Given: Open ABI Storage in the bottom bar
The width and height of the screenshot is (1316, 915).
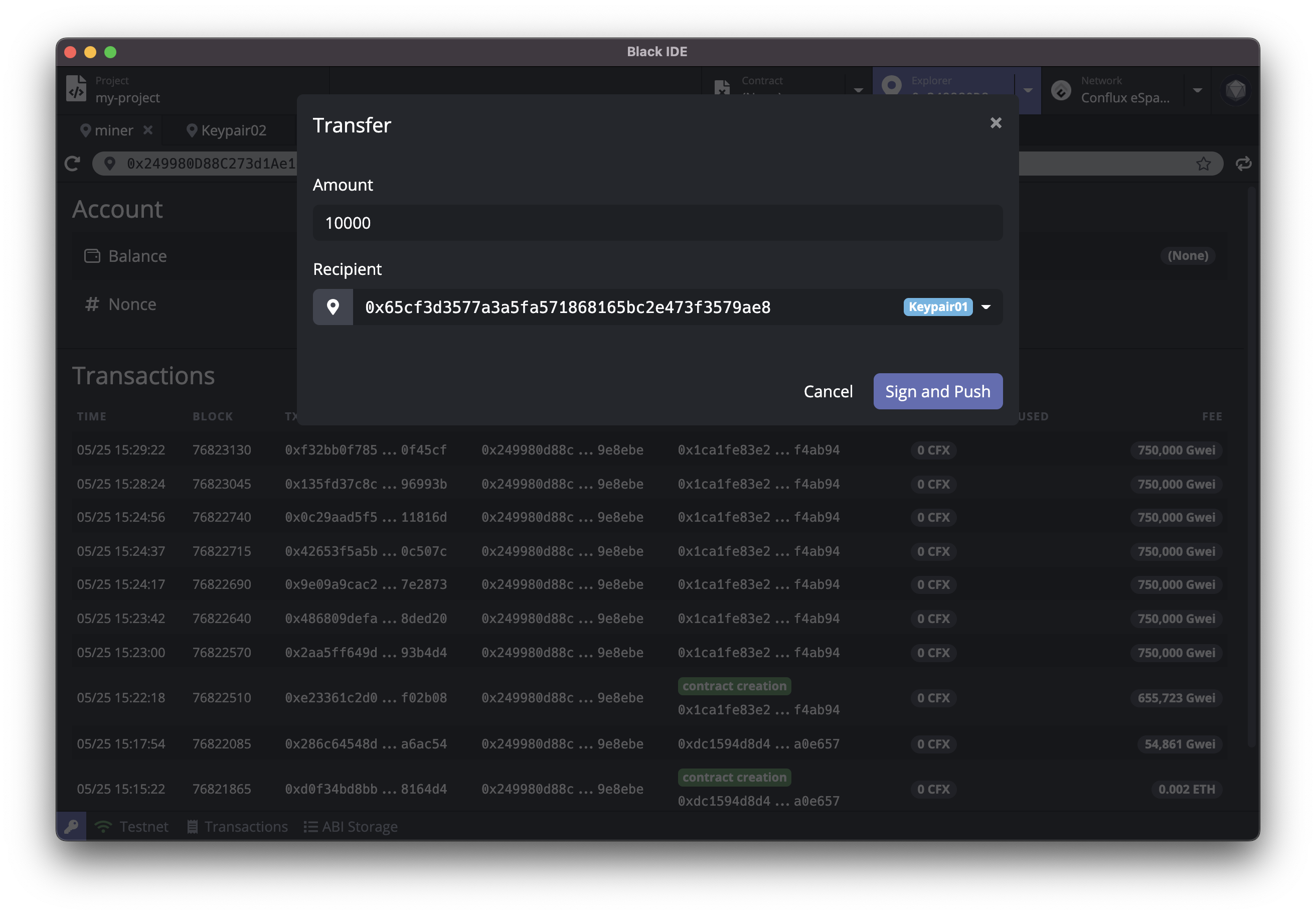Looking at the screenshot, I should coord(351,826).
